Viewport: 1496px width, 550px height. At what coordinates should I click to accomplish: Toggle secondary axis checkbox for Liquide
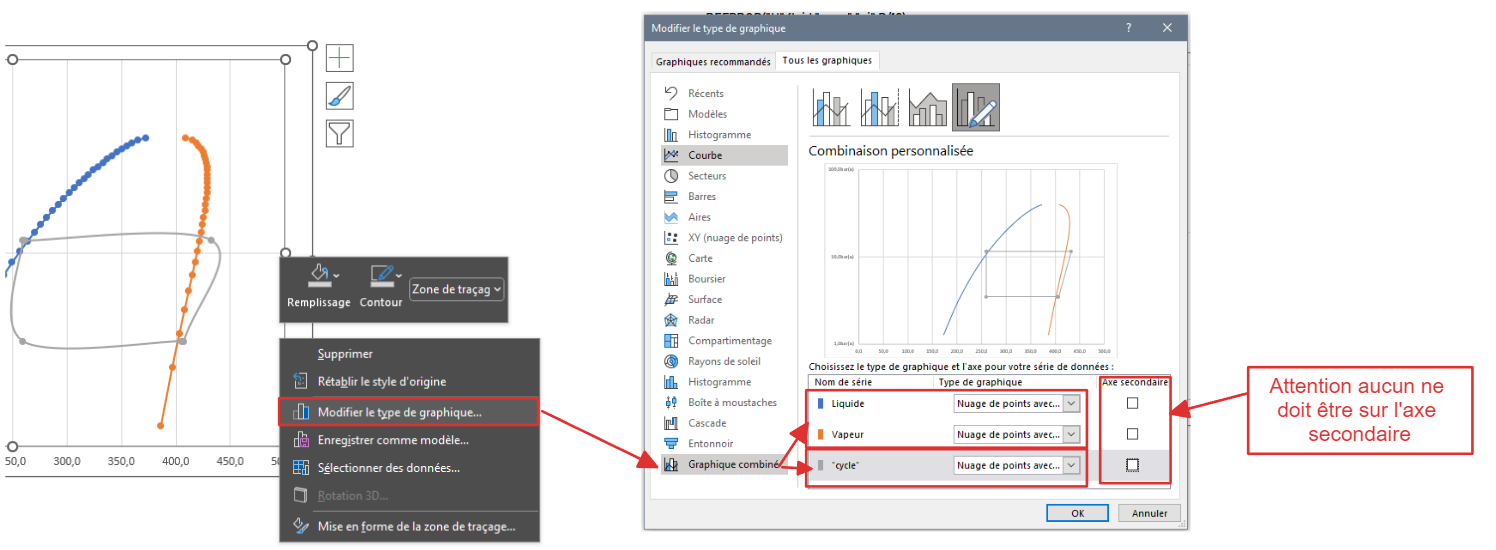1132,403
